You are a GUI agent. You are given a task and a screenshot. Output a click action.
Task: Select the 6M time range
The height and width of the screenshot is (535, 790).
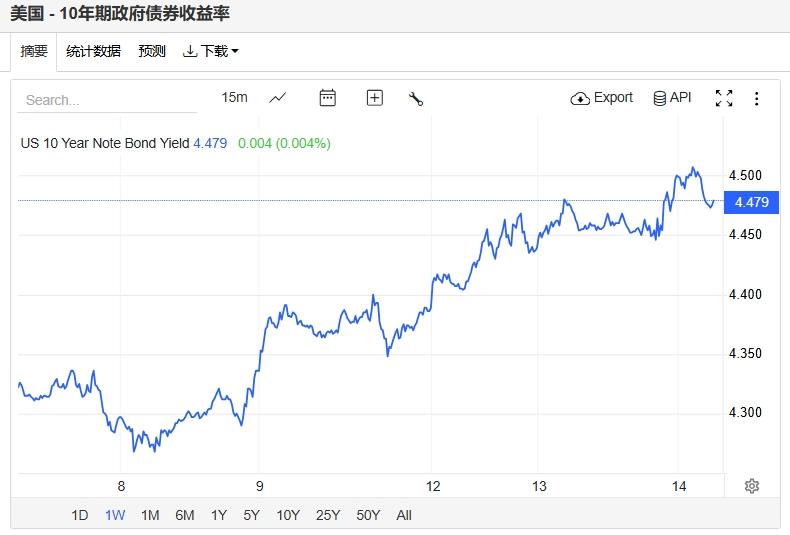coord(184,515)
